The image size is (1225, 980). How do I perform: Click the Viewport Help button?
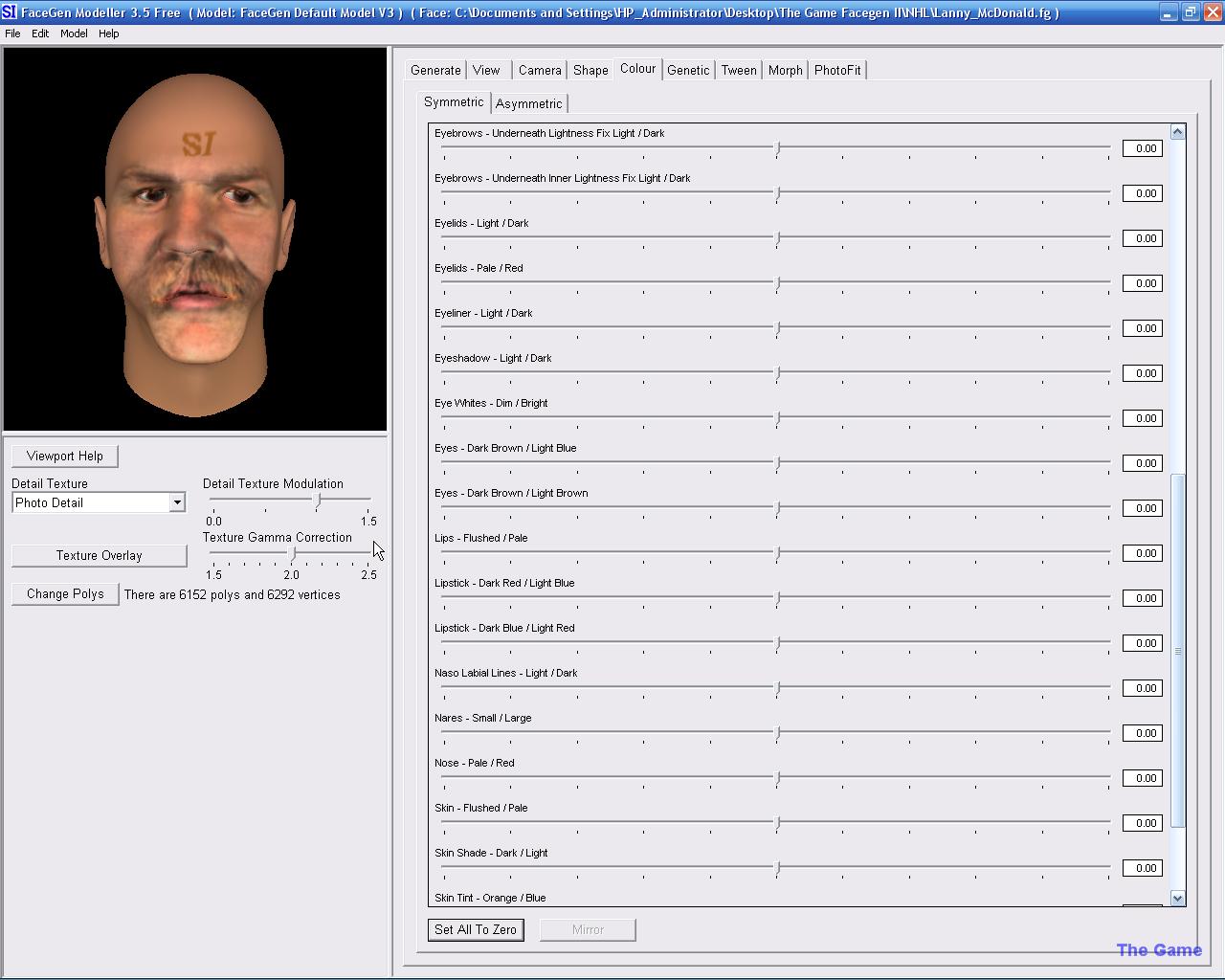(x=65, y=456)
